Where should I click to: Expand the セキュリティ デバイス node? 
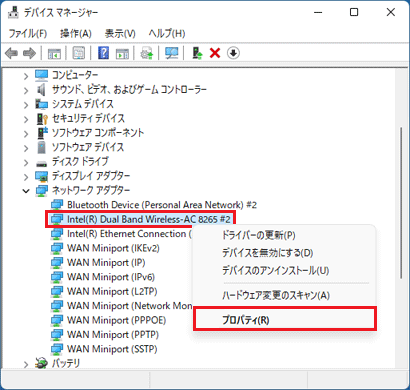click(x=26, y=119)
